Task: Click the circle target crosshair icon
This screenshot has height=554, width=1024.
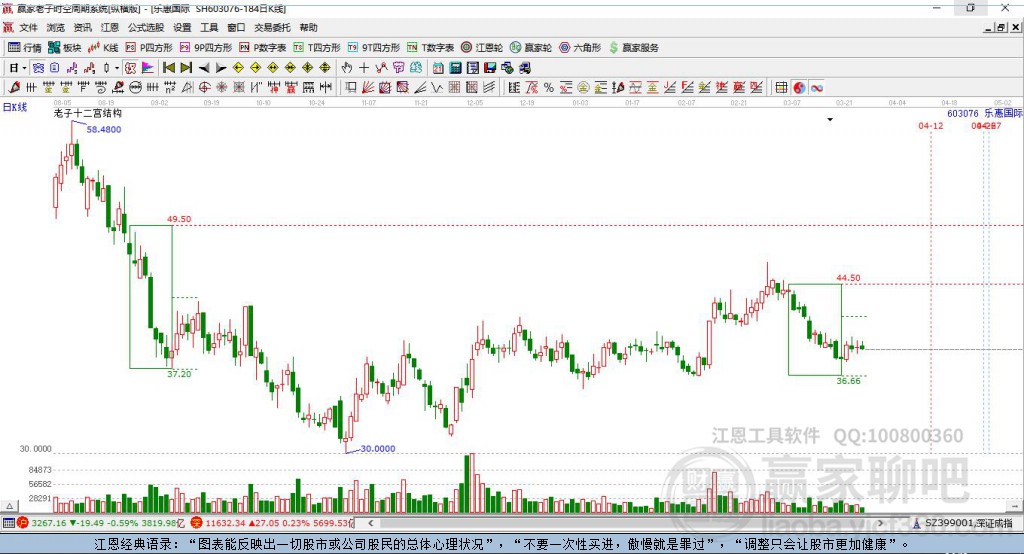Action: tap(204, 88)
